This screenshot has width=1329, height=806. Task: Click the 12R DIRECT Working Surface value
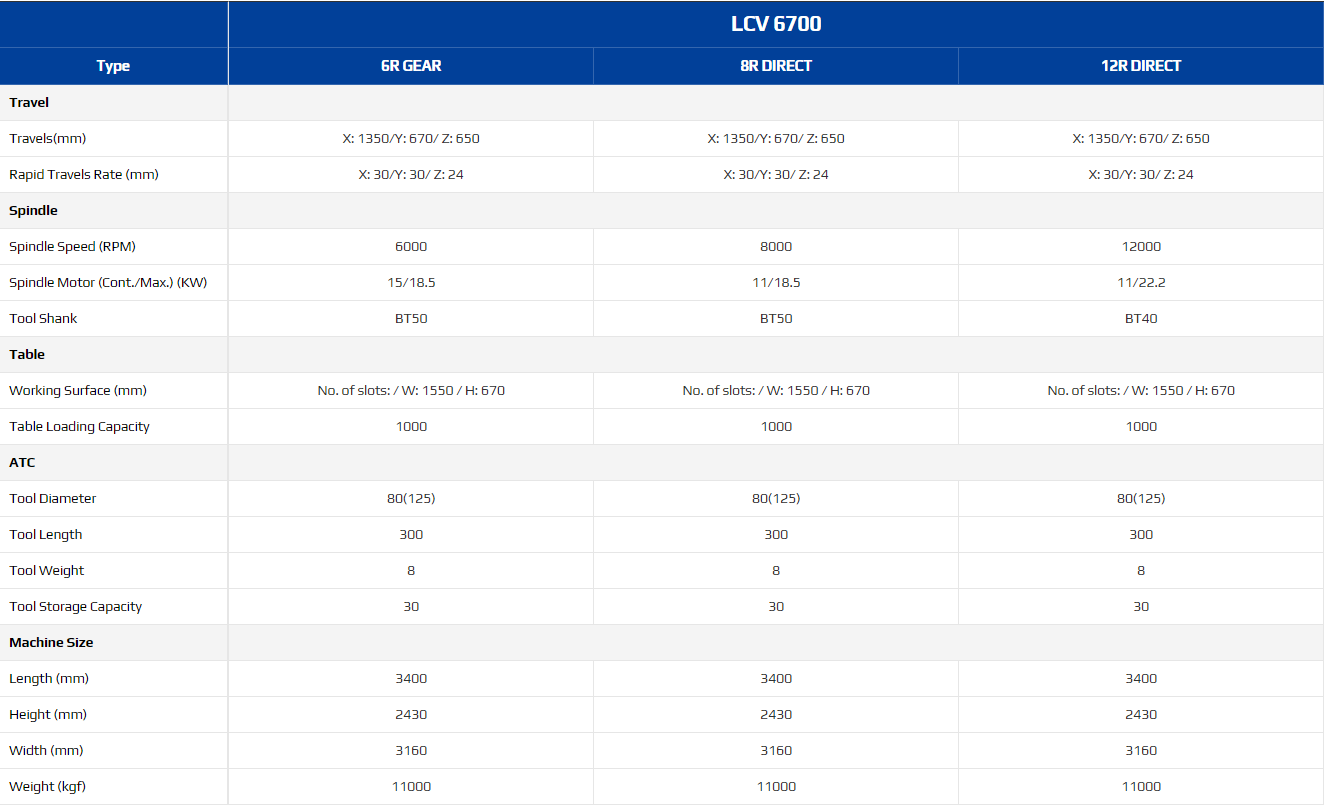[1141, 390]
